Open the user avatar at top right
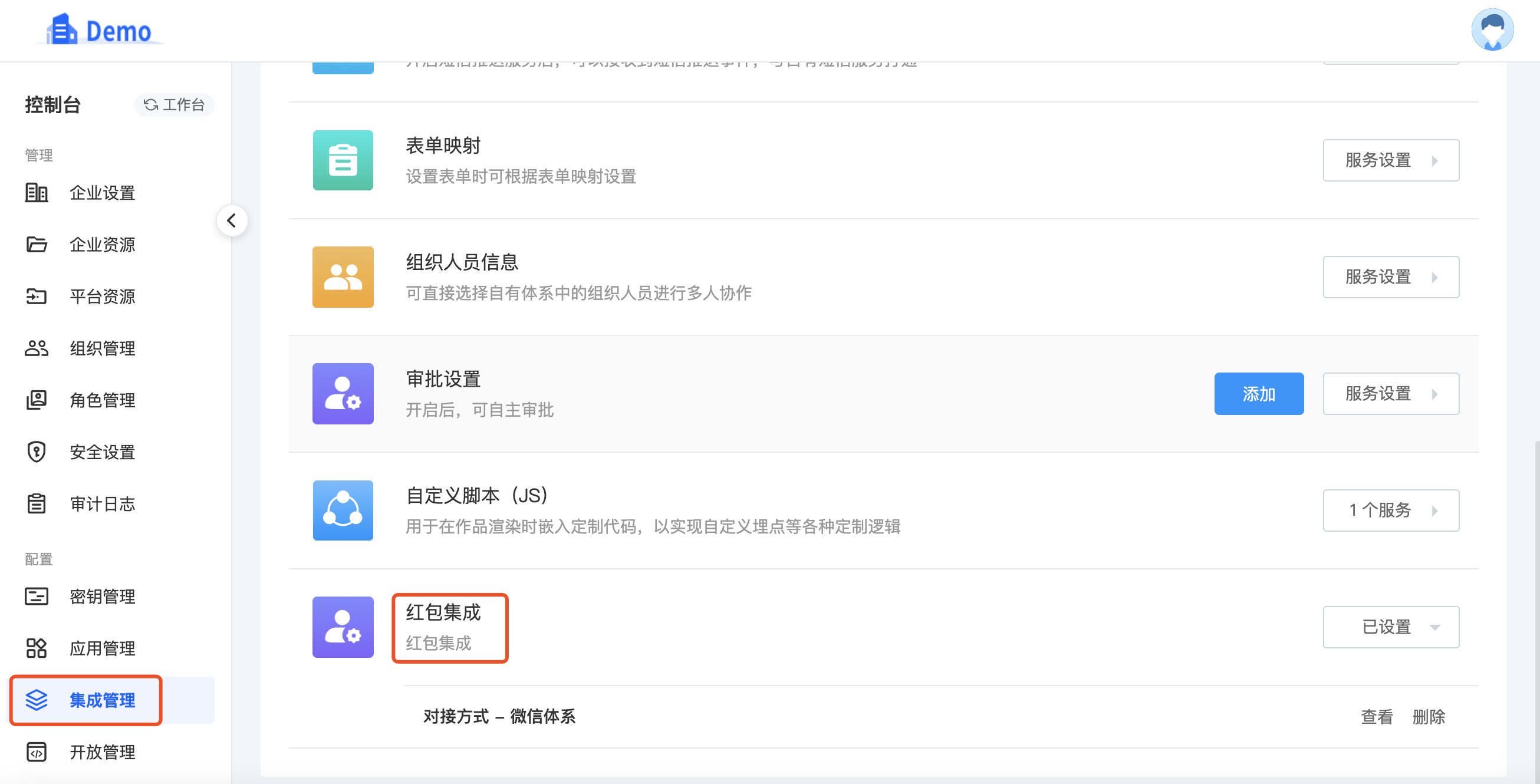 coord(1492,29)
